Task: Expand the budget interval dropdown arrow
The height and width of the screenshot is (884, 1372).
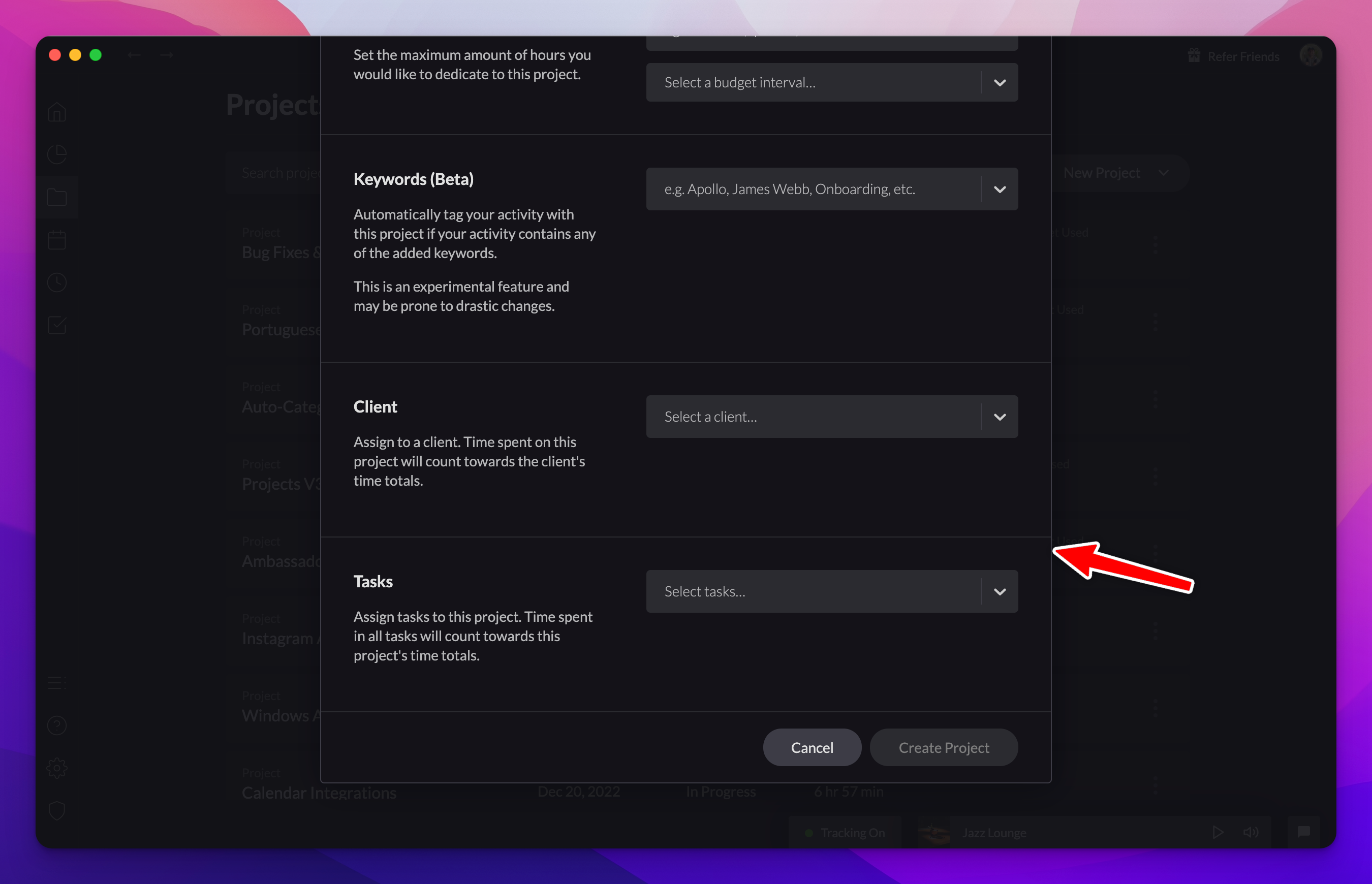Action: [1000, 83]
